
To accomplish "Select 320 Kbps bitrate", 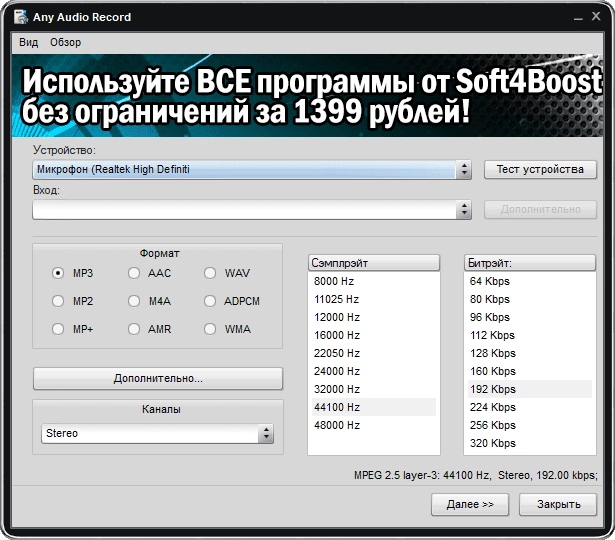I will (x=530, y=443).
